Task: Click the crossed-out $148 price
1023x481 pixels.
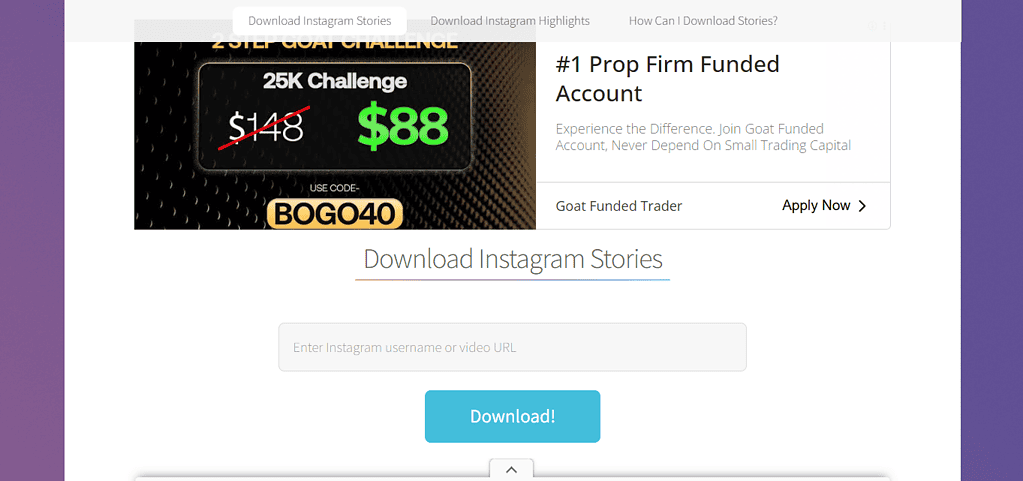Action: 265,127
